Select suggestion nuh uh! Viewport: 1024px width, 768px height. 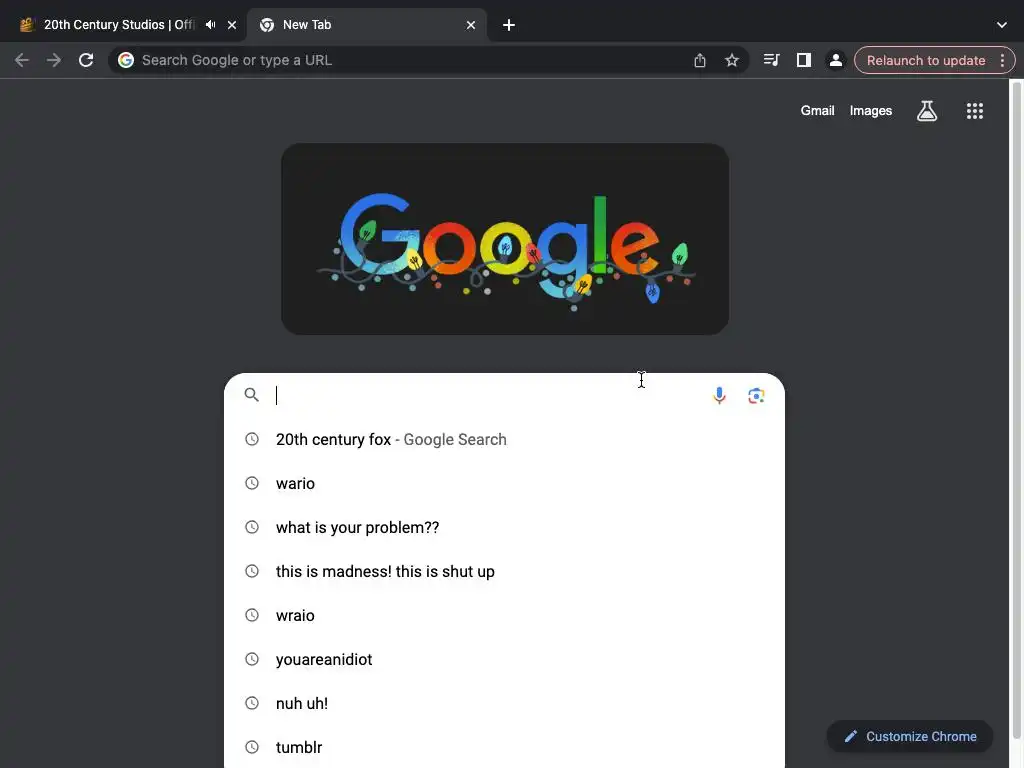[x=504, y=703]
